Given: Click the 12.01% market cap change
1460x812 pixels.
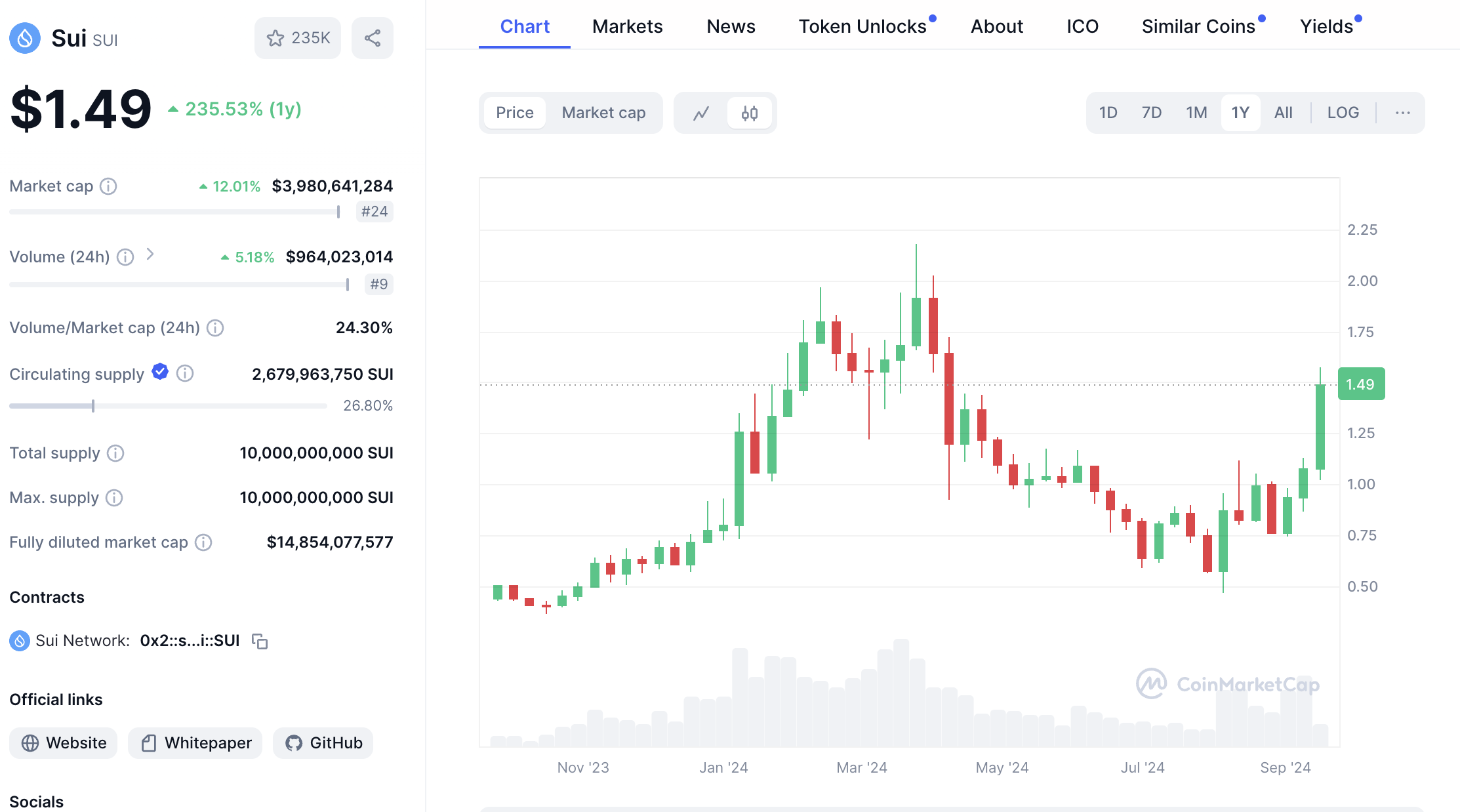Looking at the screenshot, I should point(230,186).
